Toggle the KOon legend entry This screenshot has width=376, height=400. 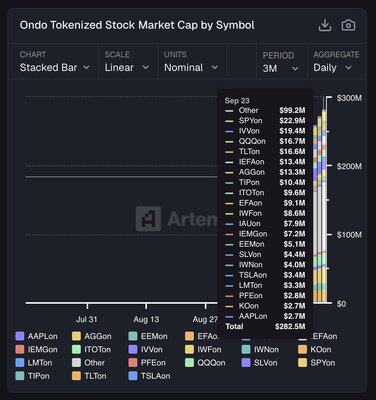315,349
